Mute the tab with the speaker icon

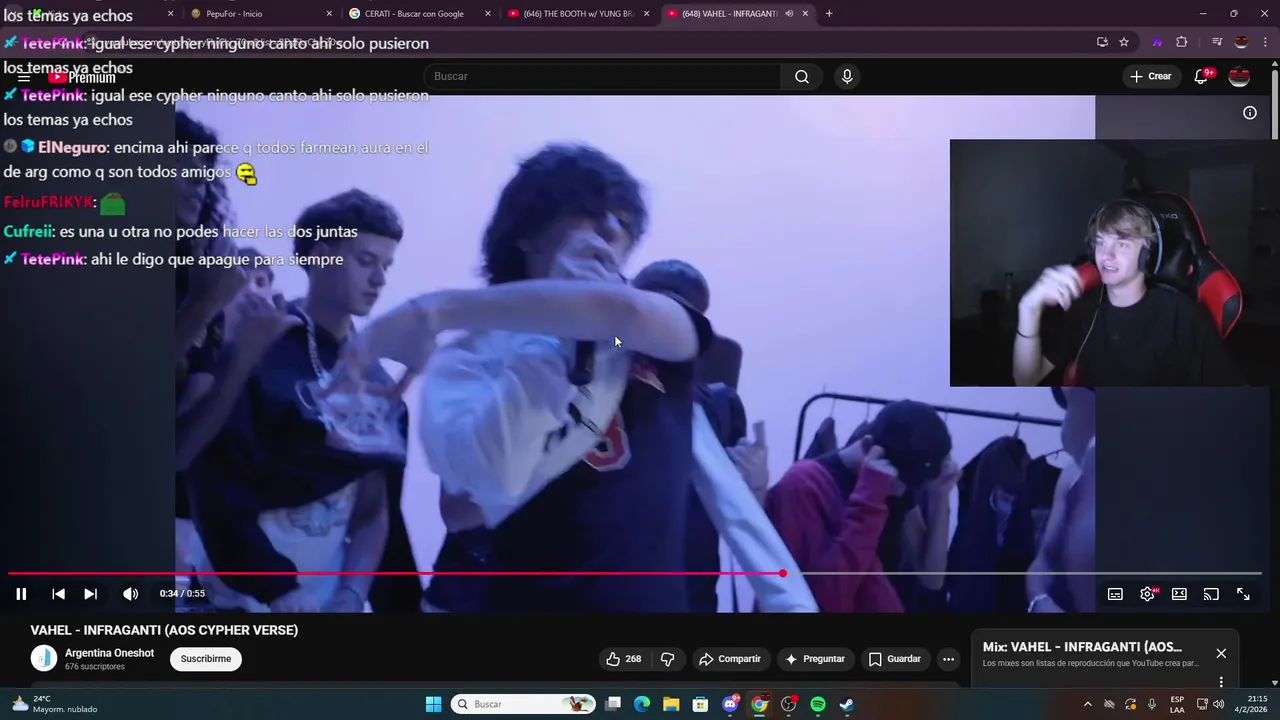point(789,14)
